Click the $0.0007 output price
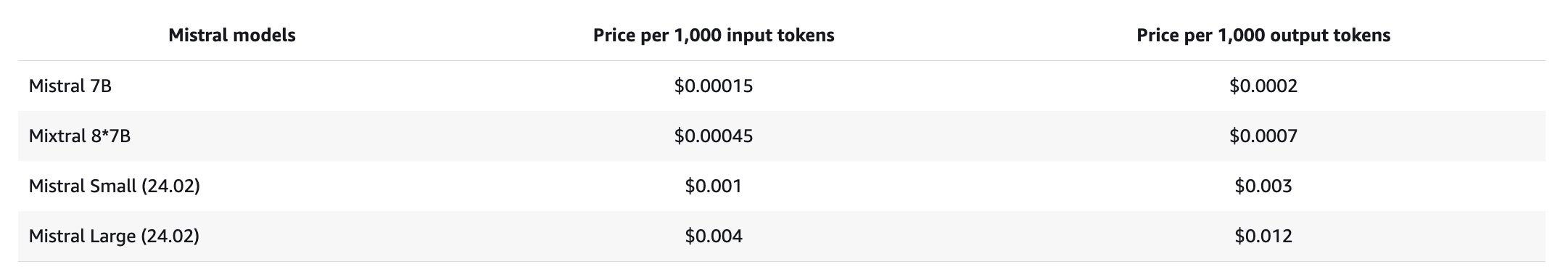1568x280 pixels. (1263, 136)
